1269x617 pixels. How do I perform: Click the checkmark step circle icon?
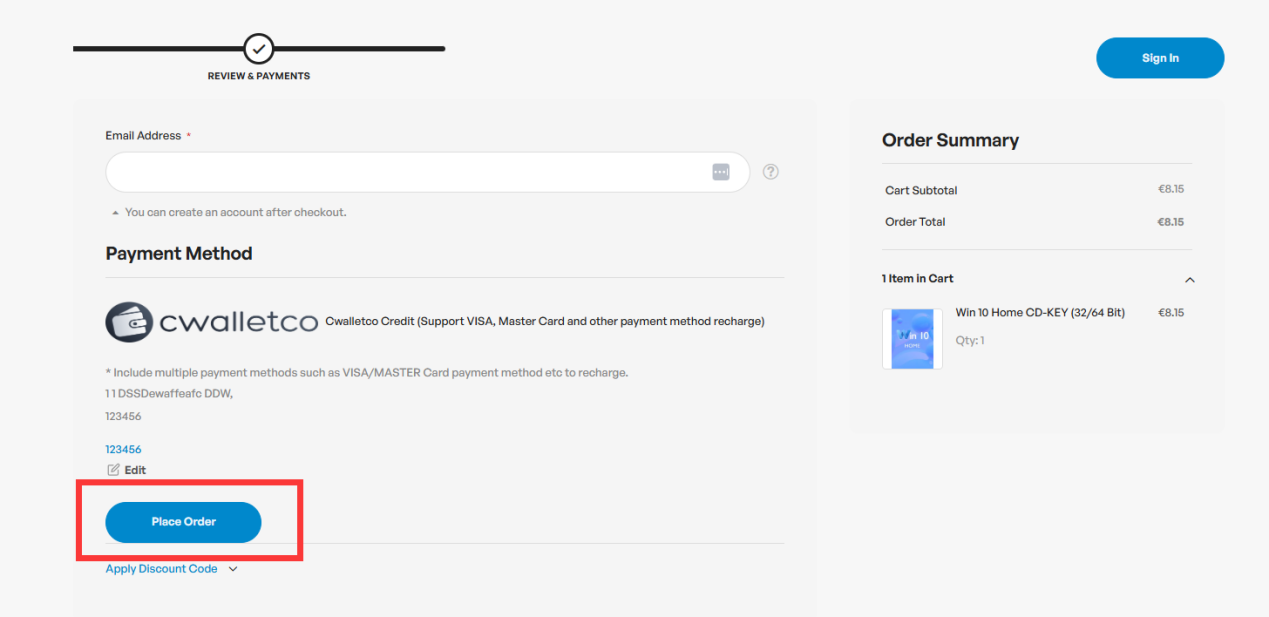pyautogui.click(x=259, y=48)
